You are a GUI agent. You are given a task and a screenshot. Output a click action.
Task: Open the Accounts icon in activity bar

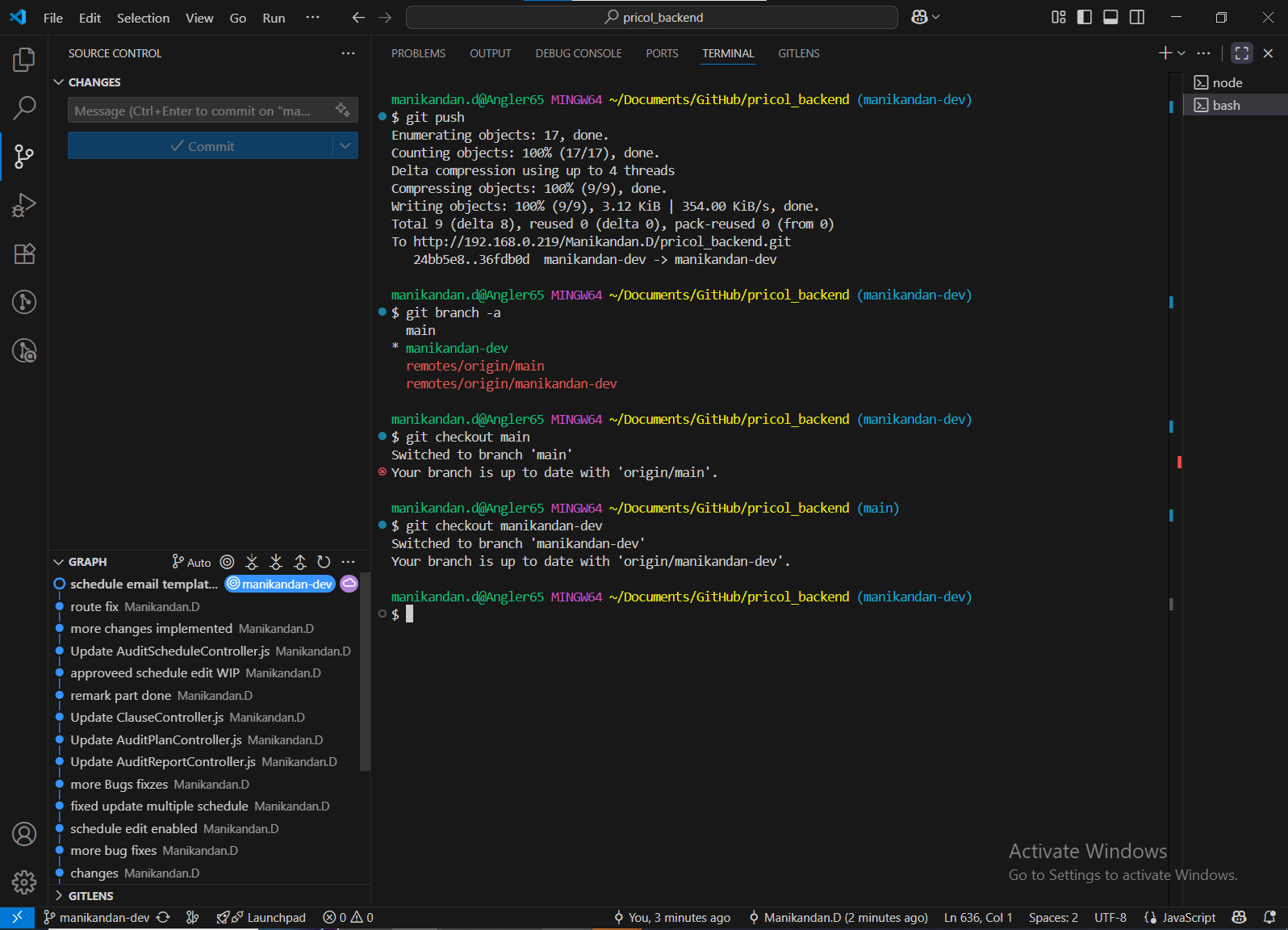point(24,834)
